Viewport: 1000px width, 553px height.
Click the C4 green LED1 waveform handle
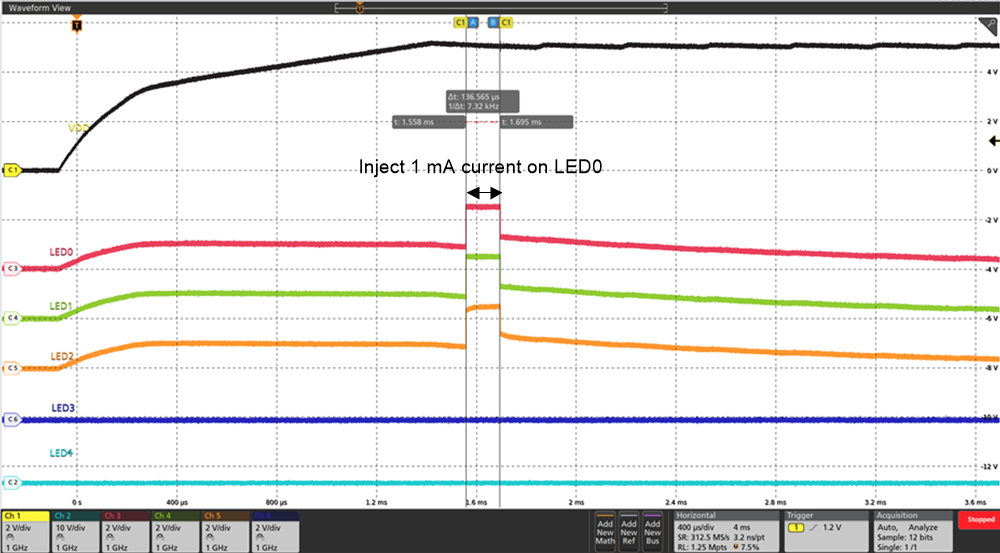[x=12, y=318]
